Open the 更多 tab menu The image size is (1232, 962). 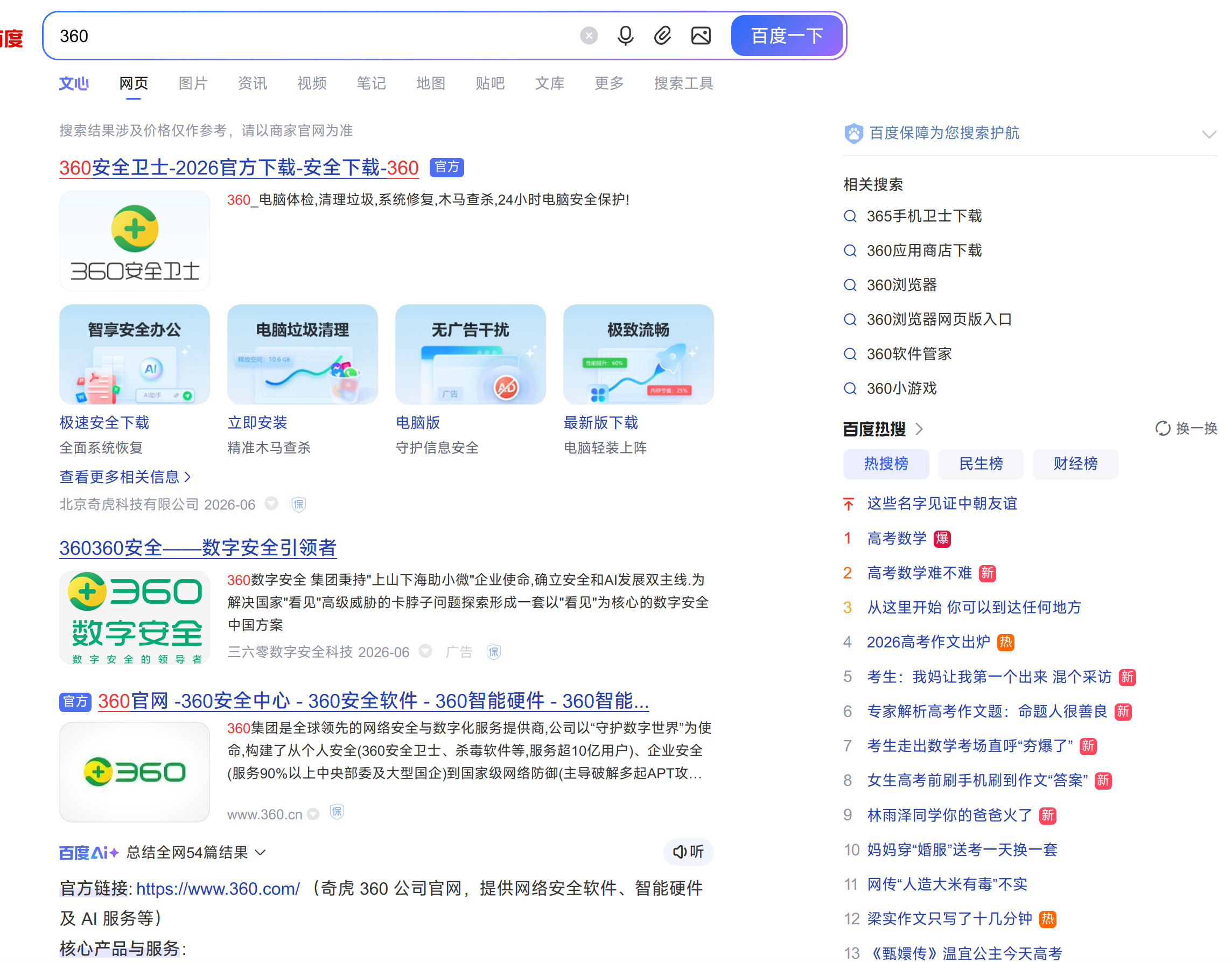coord(608,83)
